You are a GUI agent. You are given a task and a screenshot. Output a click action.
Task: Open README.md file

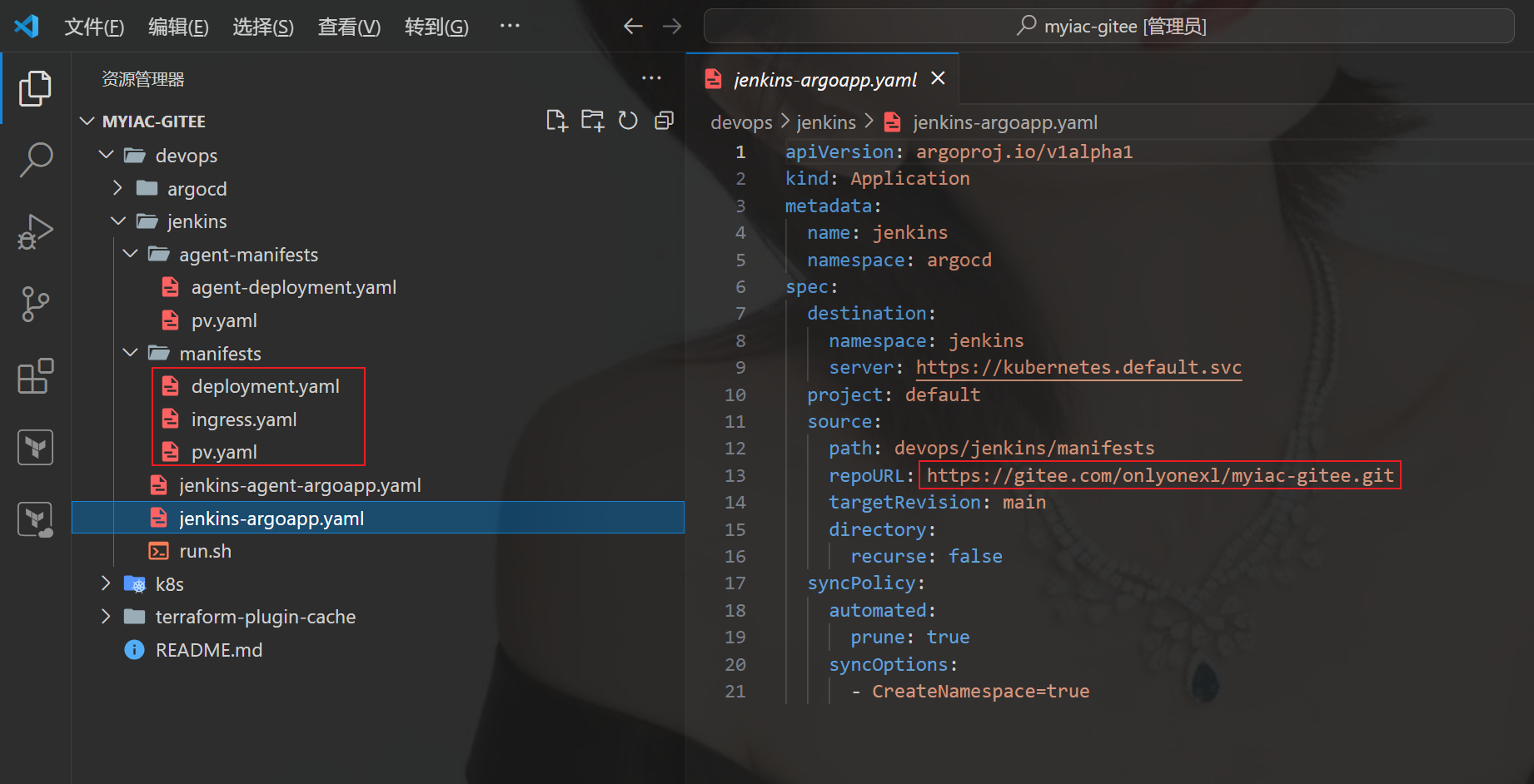point(209,650)
